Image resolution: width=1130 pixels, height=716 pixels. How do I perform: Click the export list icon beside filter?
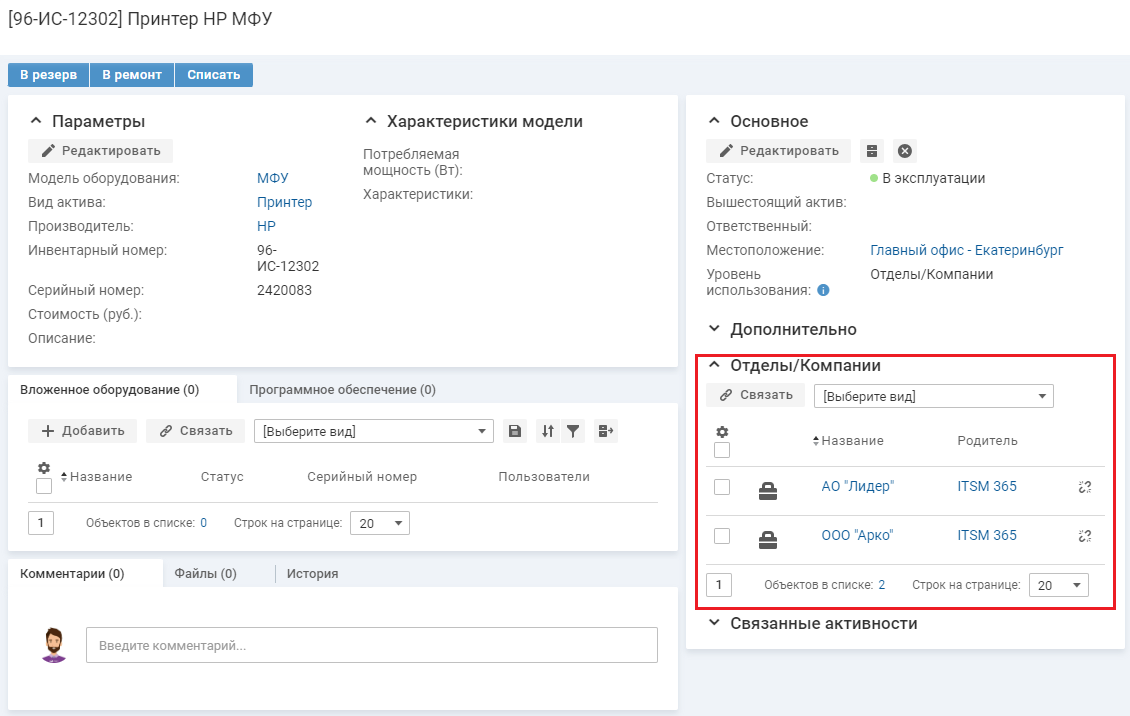point(605,431)
